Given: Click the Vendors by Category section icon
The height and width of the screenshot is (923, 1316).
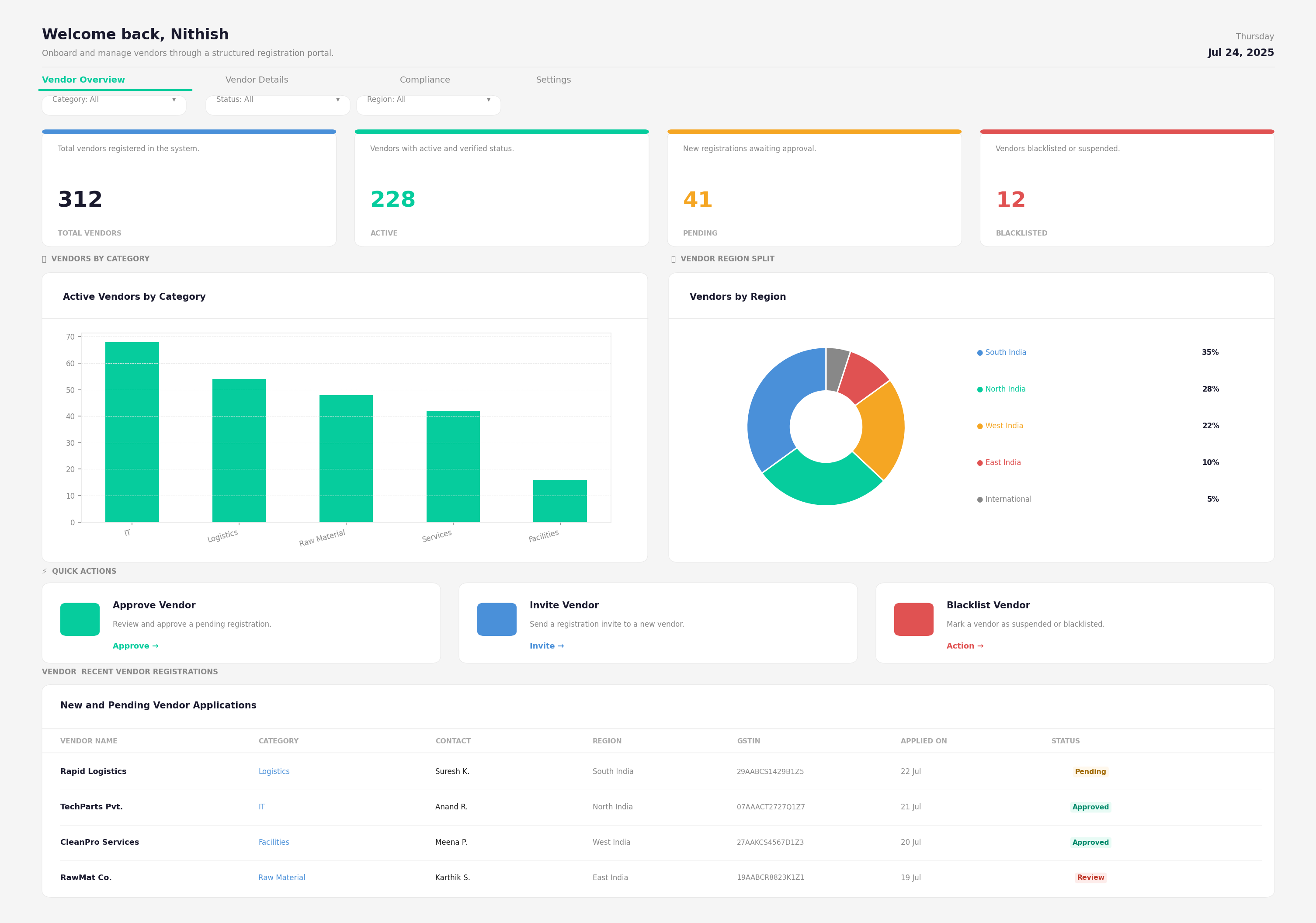Looking at the screenshot, I should click(44, 259).
